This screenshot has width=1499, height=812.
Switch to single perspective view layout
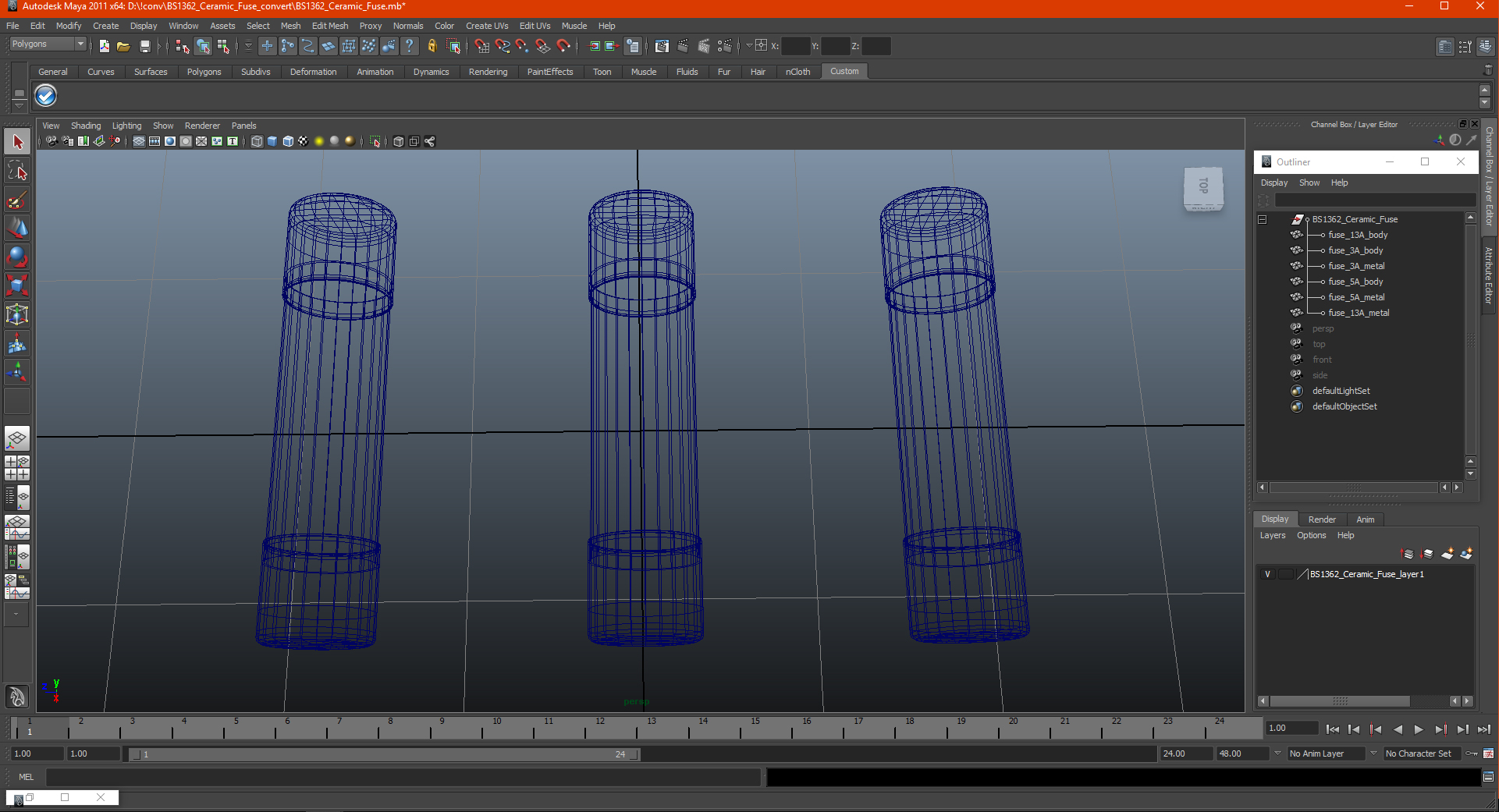pyautogui.click(x=17, y=438)
